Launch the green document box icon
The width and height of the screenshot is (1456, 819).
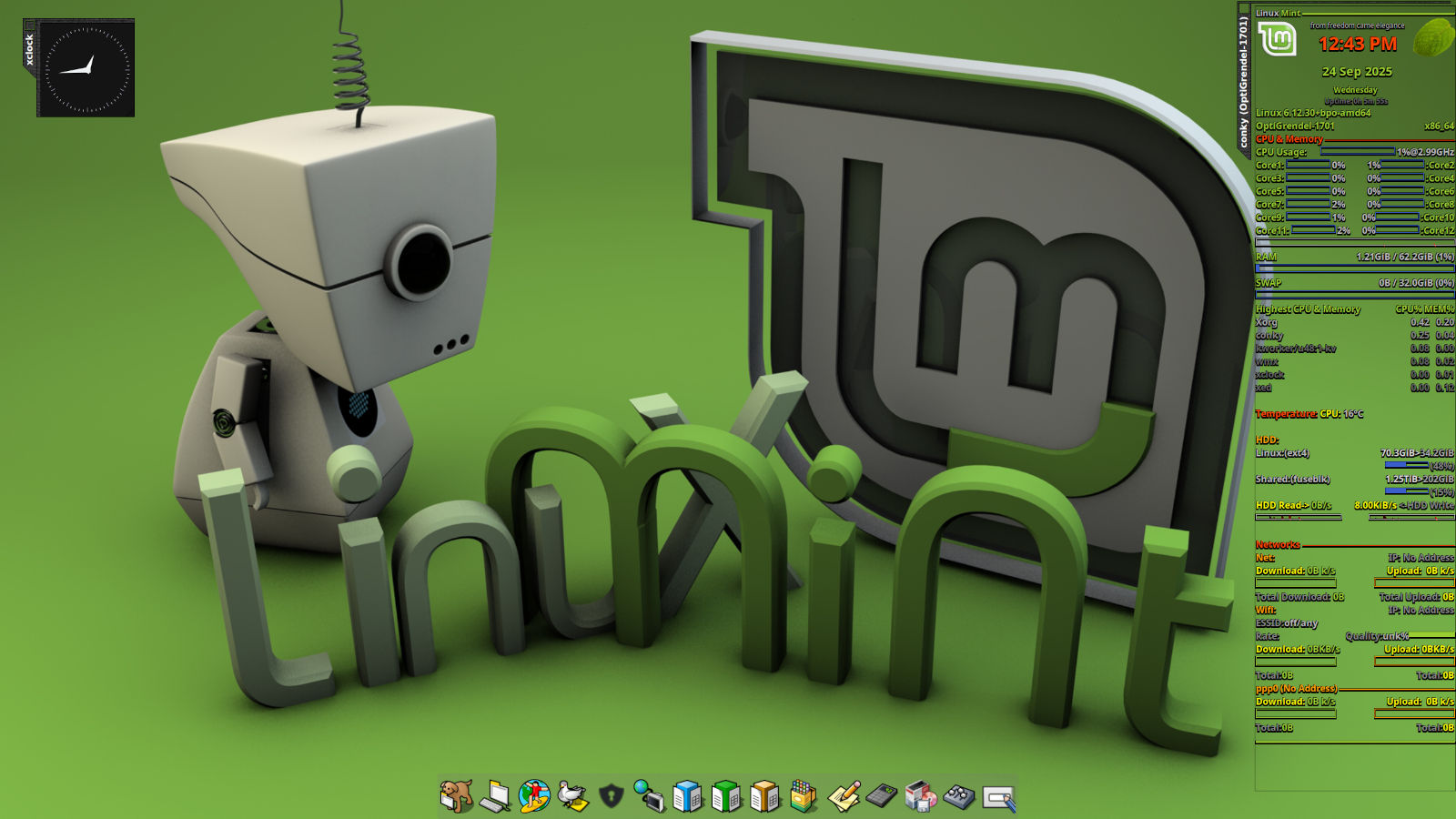point(726,796)
